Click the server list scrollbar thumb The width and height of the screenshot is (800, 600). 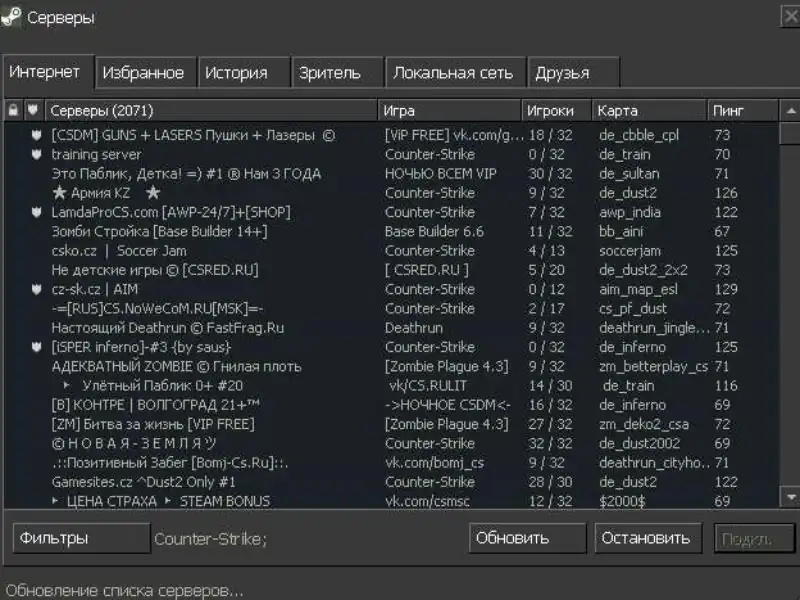pos(790,134)
